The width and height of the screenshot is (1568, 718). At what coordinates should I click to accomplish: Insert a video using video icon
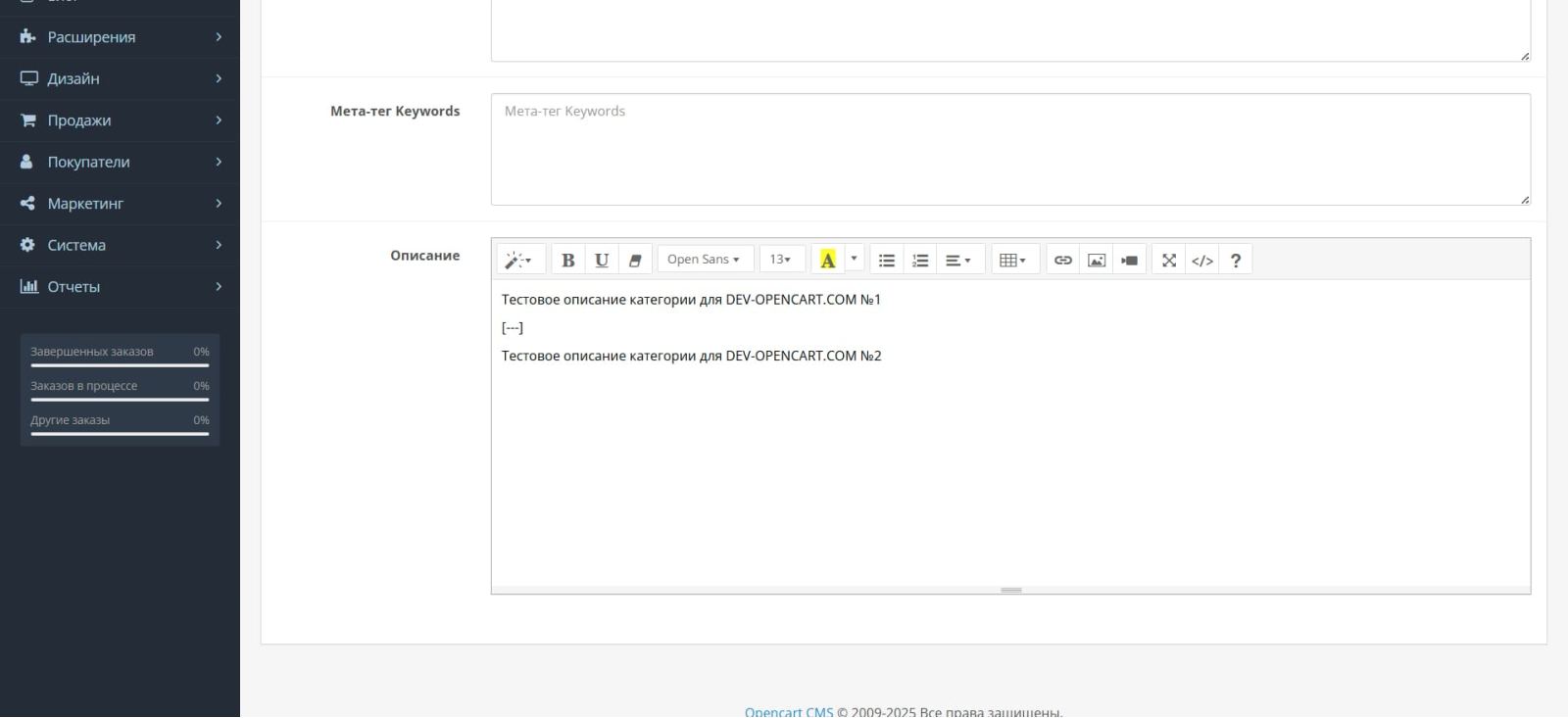pos(1130,260)
